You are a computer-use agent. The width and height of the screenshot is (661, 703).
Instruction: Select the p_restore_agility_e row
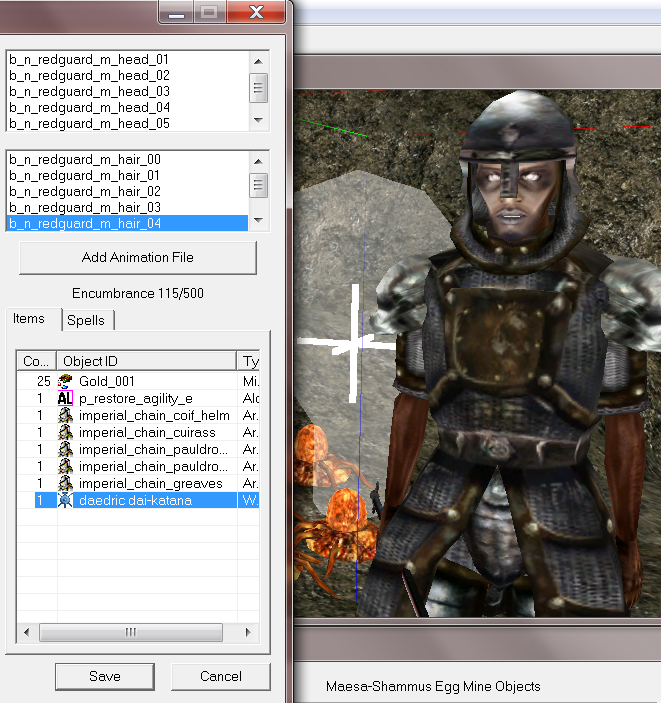(x=138, y=398)
